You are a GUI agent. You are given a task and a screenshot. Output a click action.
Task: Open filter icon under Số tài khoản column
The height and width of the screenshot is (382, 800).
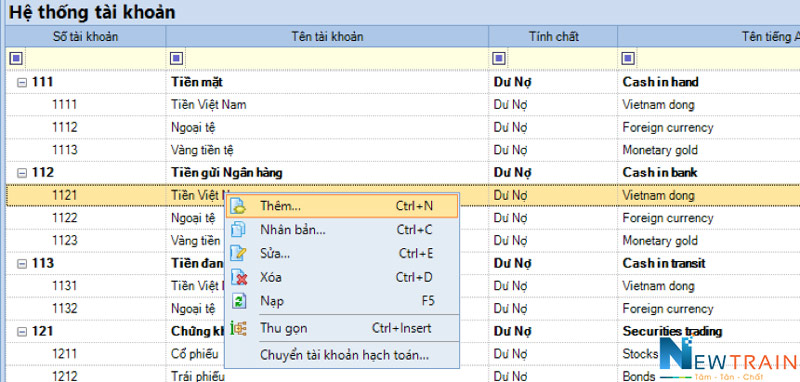click(x=16, y=59)
